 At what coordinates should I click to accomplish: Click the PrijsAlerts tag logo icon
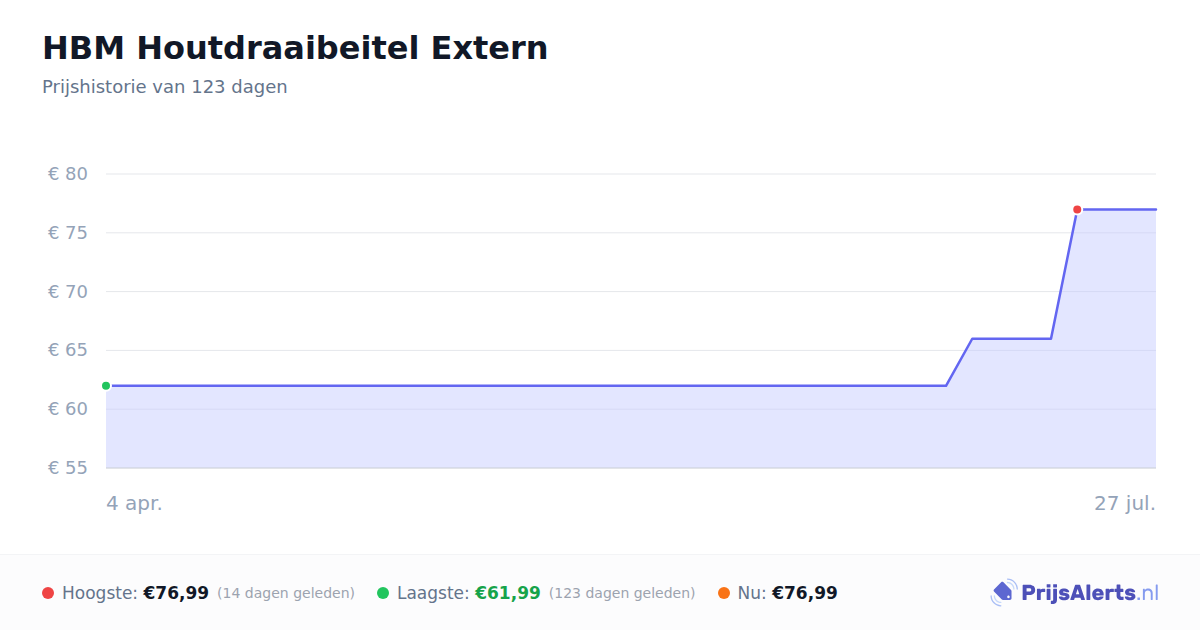[1003, 593]
